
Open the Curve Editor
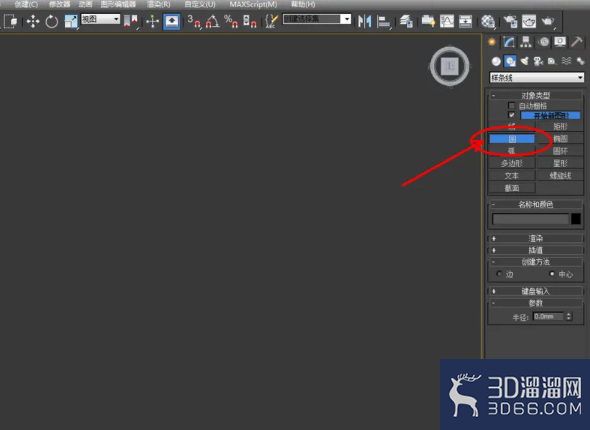coord(447,21)
